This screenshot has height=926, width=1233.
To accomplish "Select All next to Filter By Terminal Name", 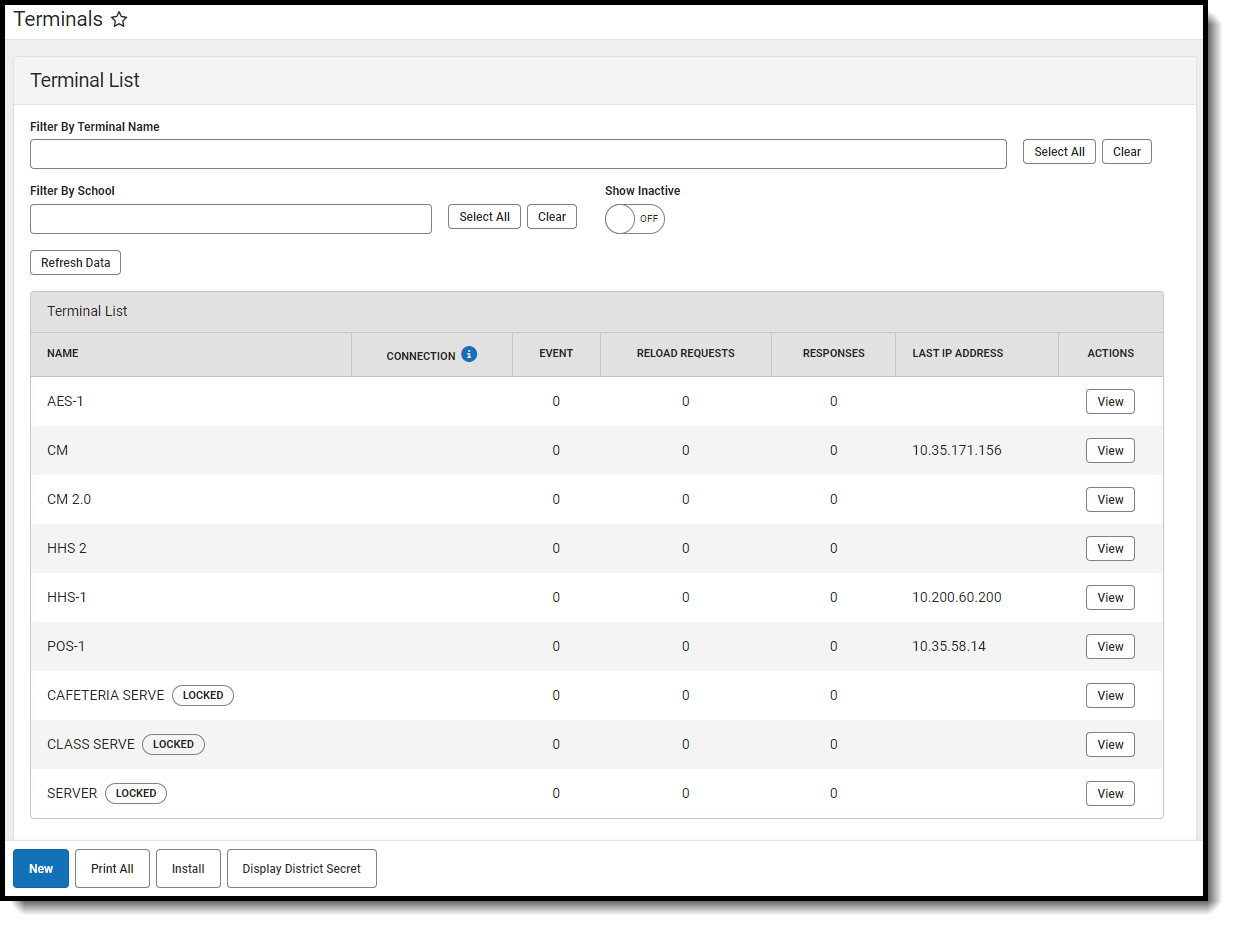I will click(1059, 152).
